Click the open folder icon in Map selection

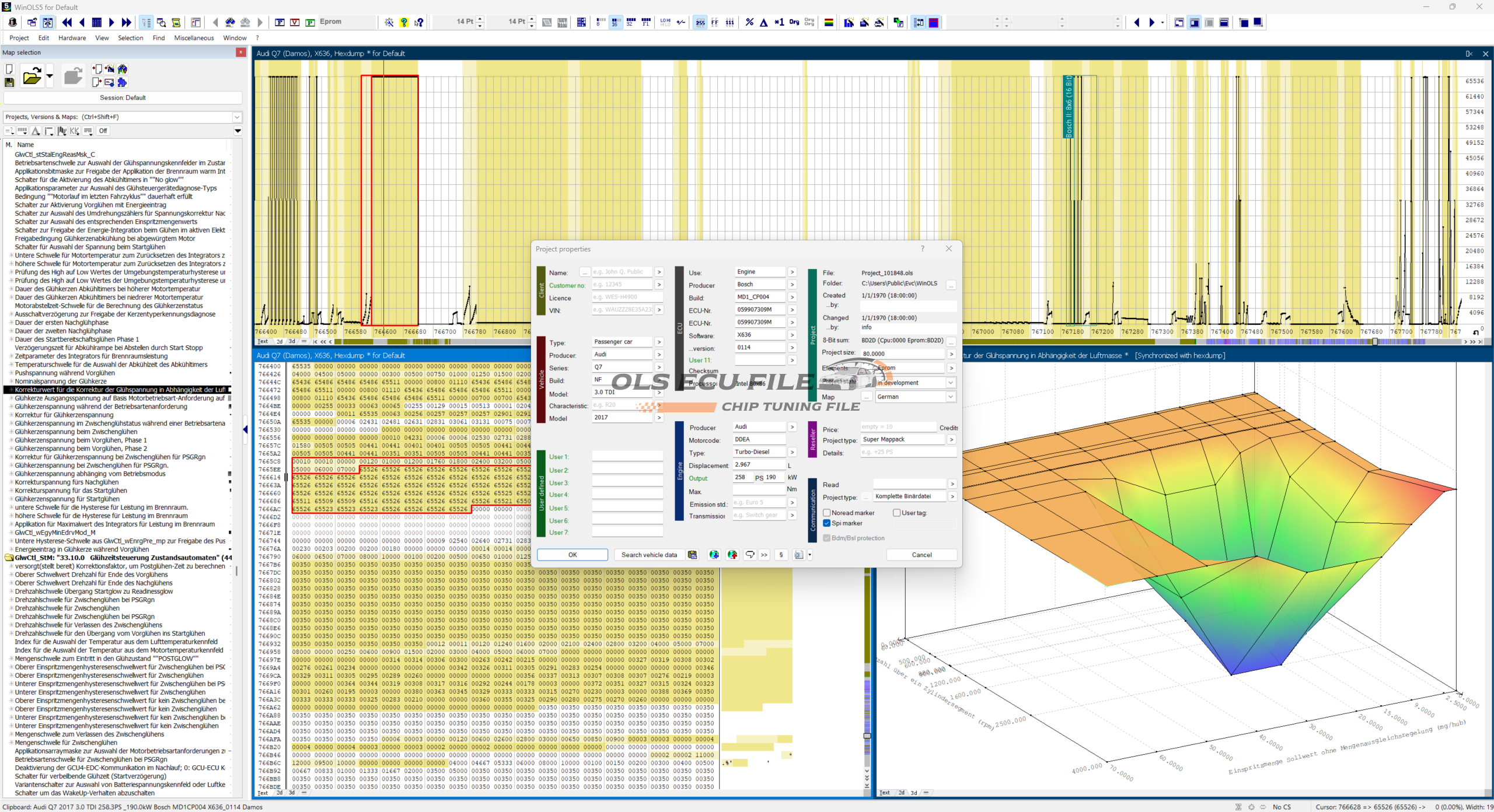coord(32,76)
